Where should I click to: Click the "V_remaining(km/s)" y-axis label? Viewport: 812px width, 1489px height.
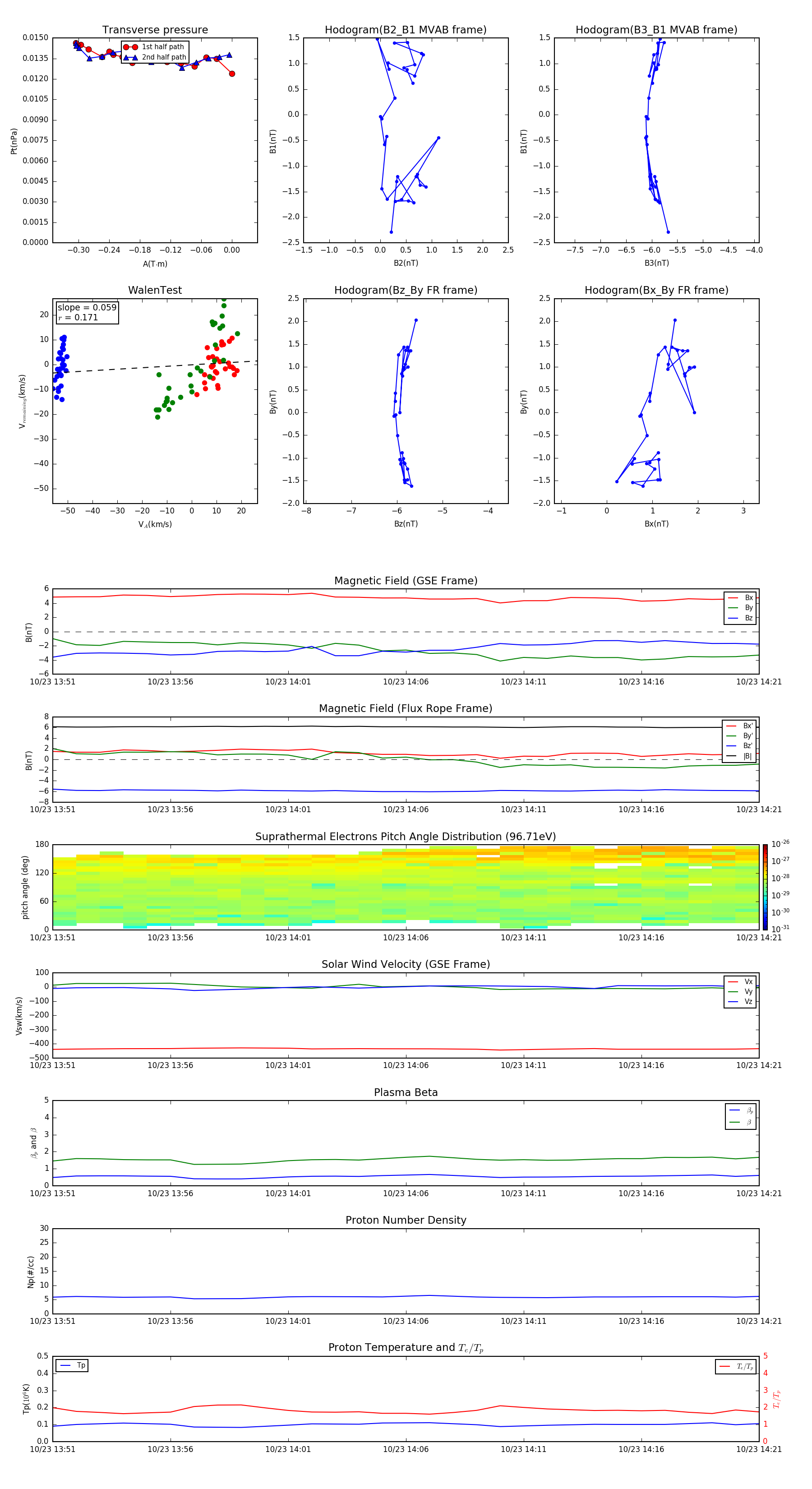[x=23, y=401]
